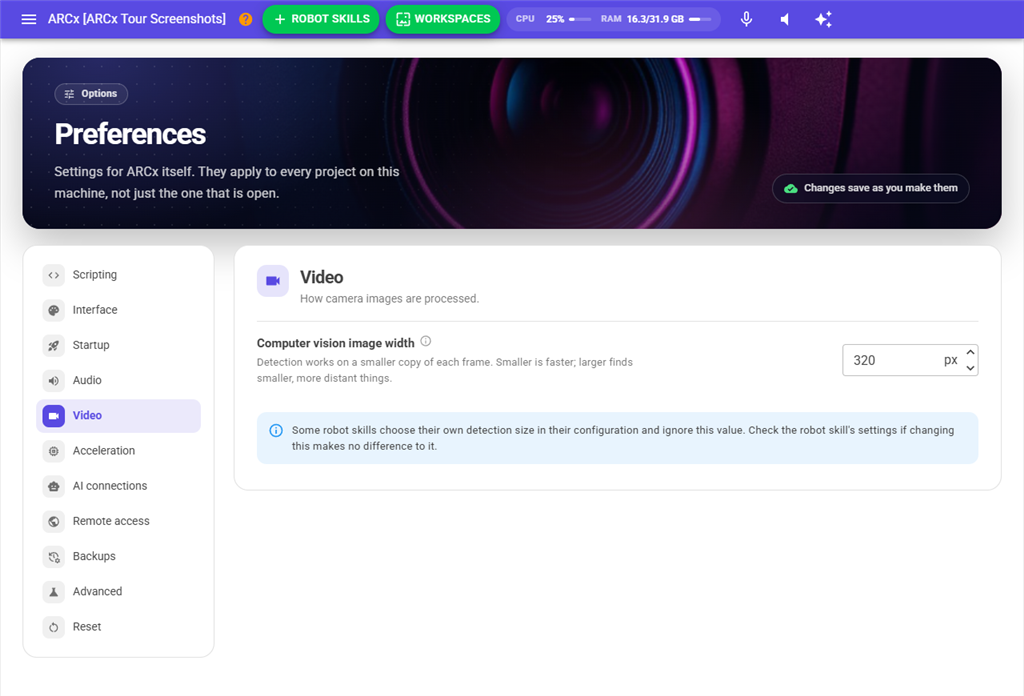The width and height of the screenshot is (1024, 696).
Task: Click the Interface palette icon
Action: tap(54, 310)
